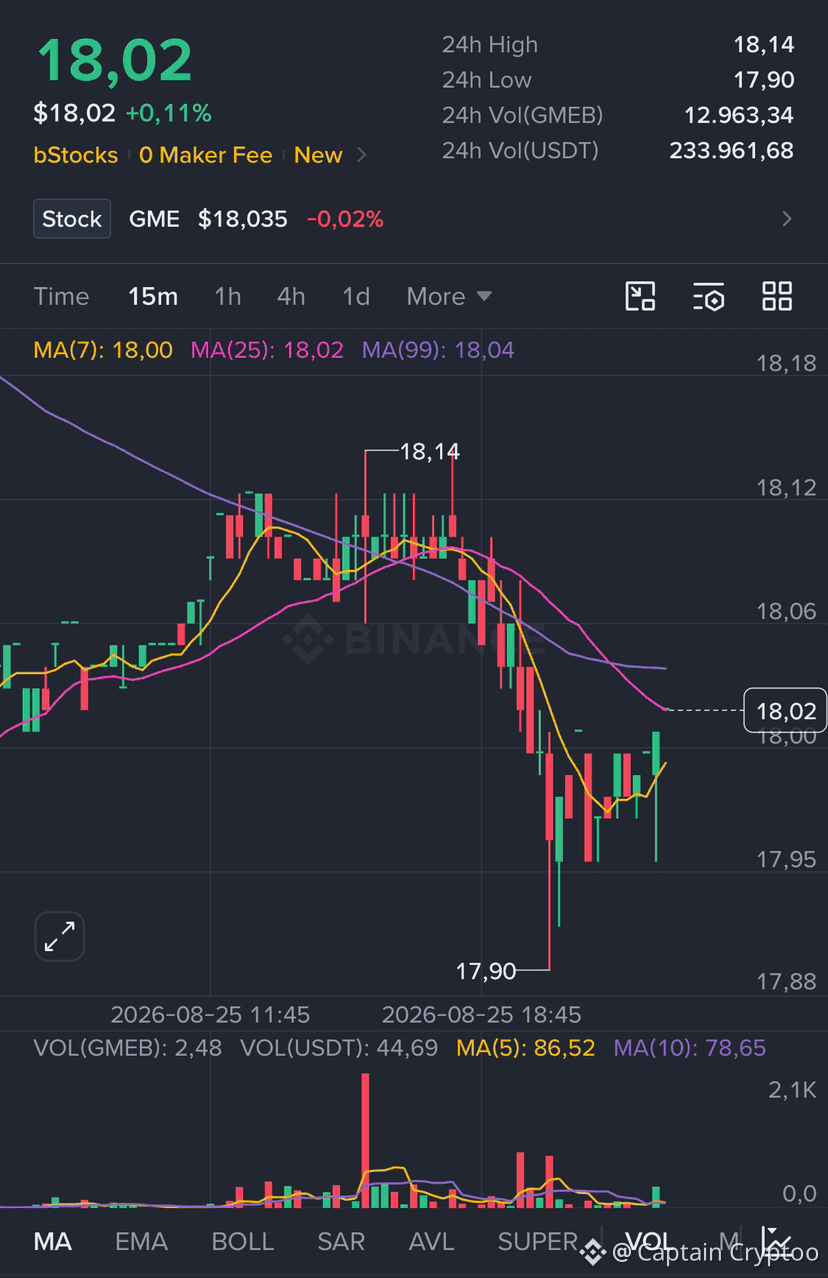Tap the 18,14 high marker on chart
Screen dimensions: 828x1278
(430, 452)
